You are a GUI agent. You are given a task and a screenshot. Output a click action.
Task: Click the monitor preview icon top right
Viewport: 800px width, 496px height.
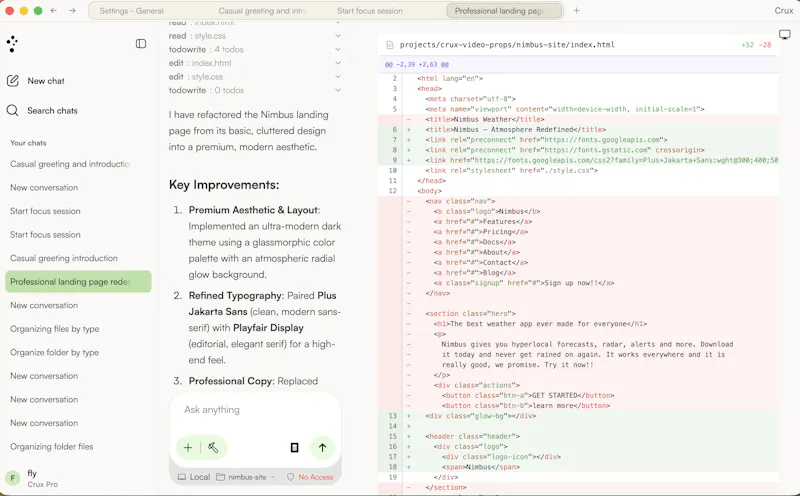785,35
